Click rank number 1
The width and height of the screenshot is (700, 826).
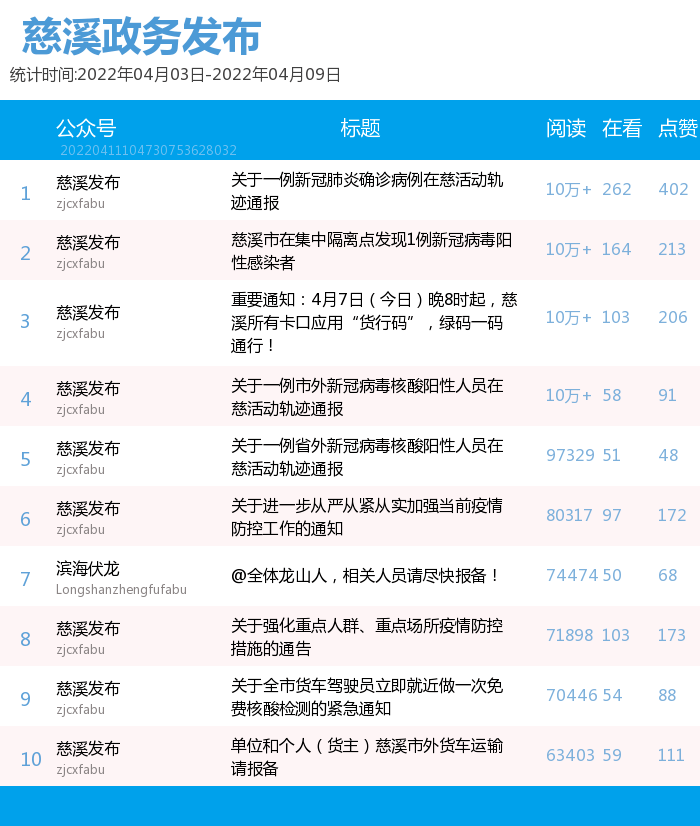[25, 194]
